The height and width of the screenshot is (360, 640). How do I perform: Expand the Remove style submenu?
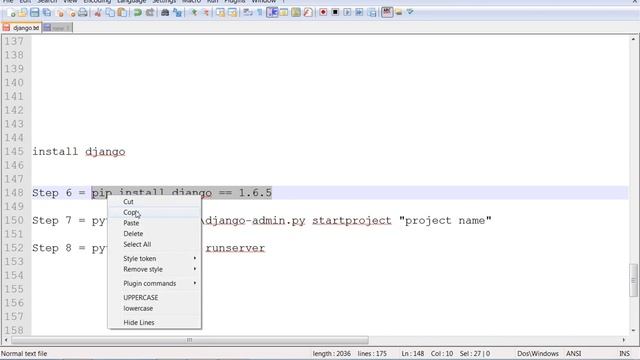(154, 269)
